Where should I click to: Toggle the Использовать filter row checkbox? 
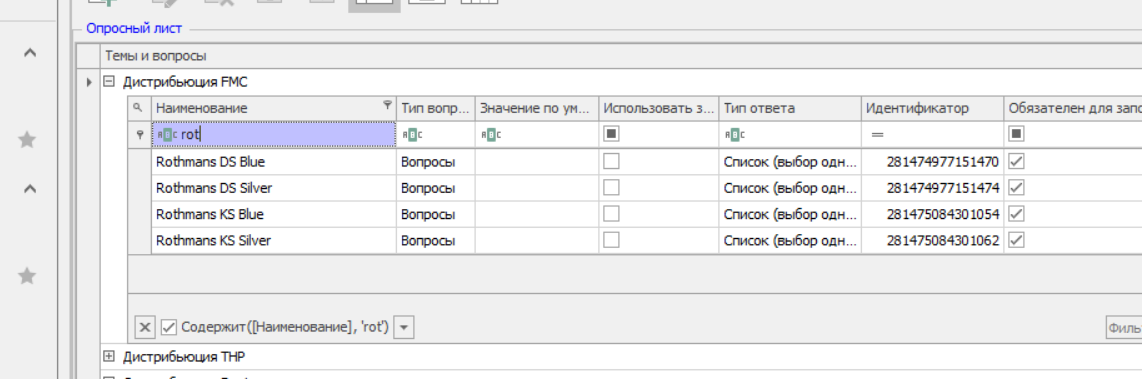pyautogui.click(x=611, y=134)
